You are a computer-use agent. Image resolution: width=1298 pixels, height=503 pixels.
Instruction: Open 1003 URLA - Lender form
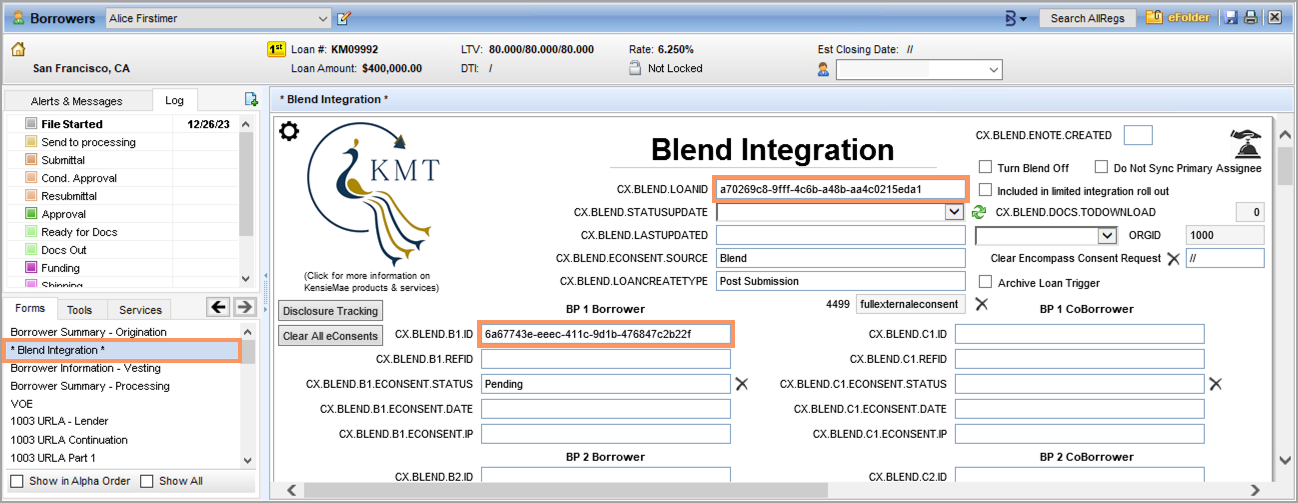click(60, 421)
